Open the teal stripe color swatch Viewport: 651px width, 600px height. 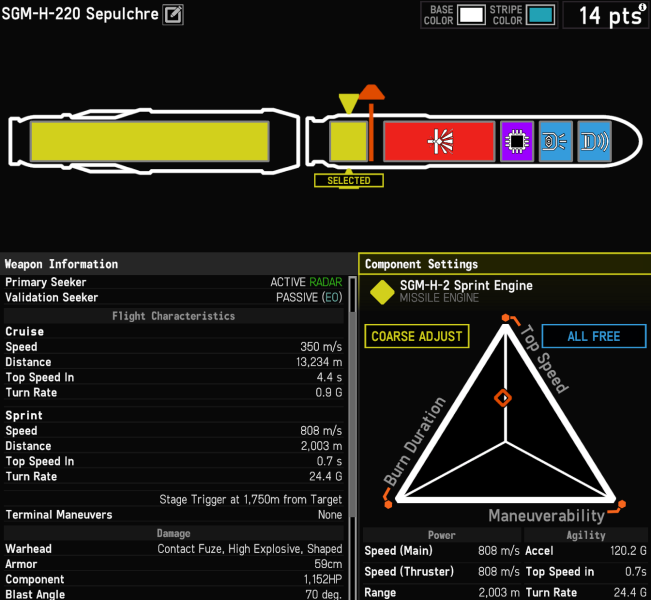(541, 15)
